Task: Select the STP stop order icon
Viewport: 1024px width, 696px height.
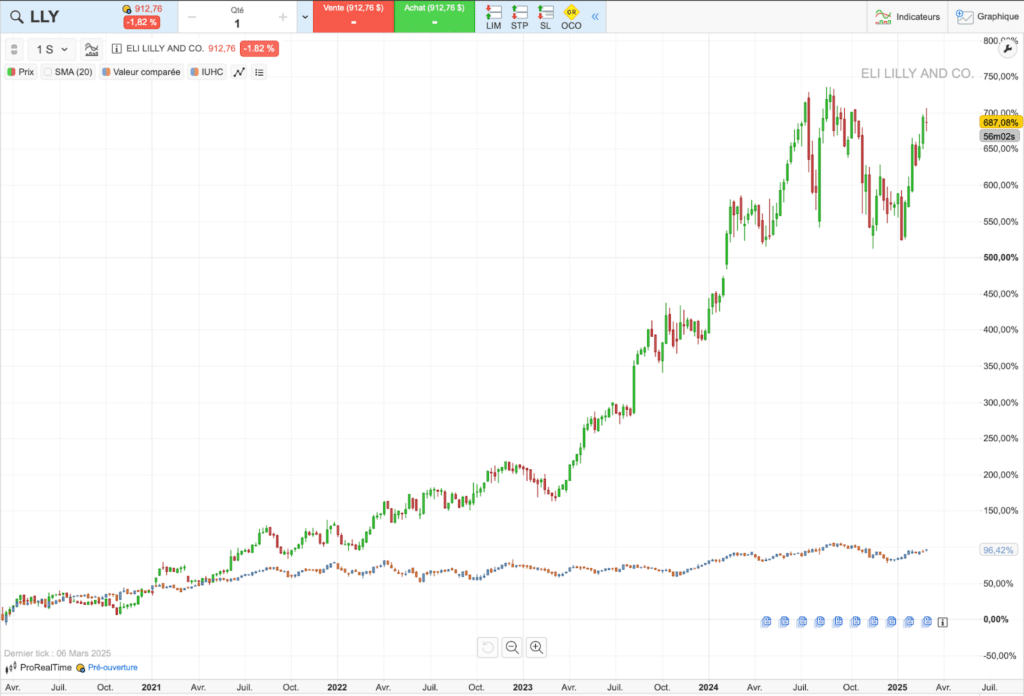Action: (519, 17)
